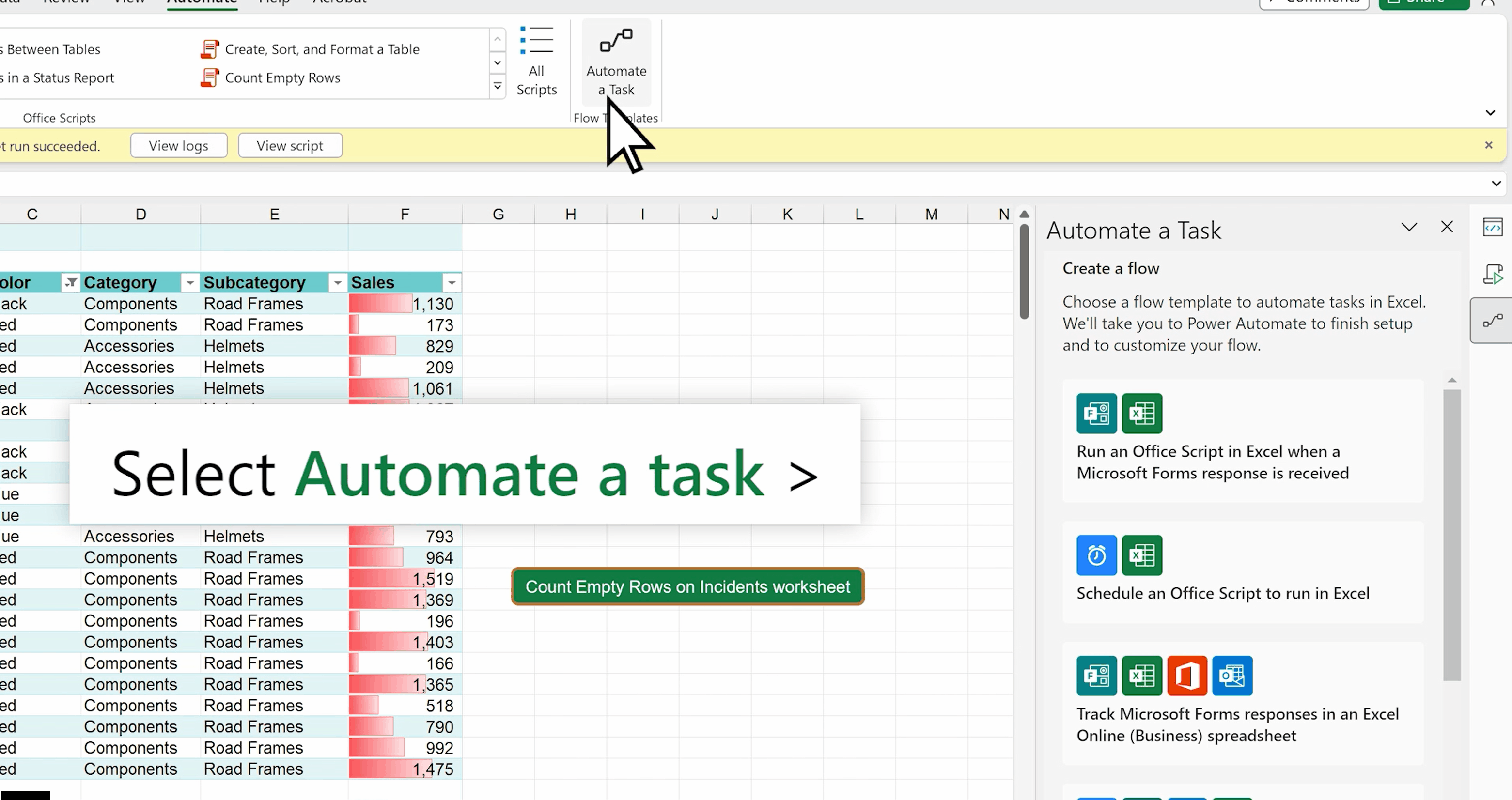The height and width of the screenshot is (800, 1512).
Task: Click the View logs button
Action: [x=178, y=145]
